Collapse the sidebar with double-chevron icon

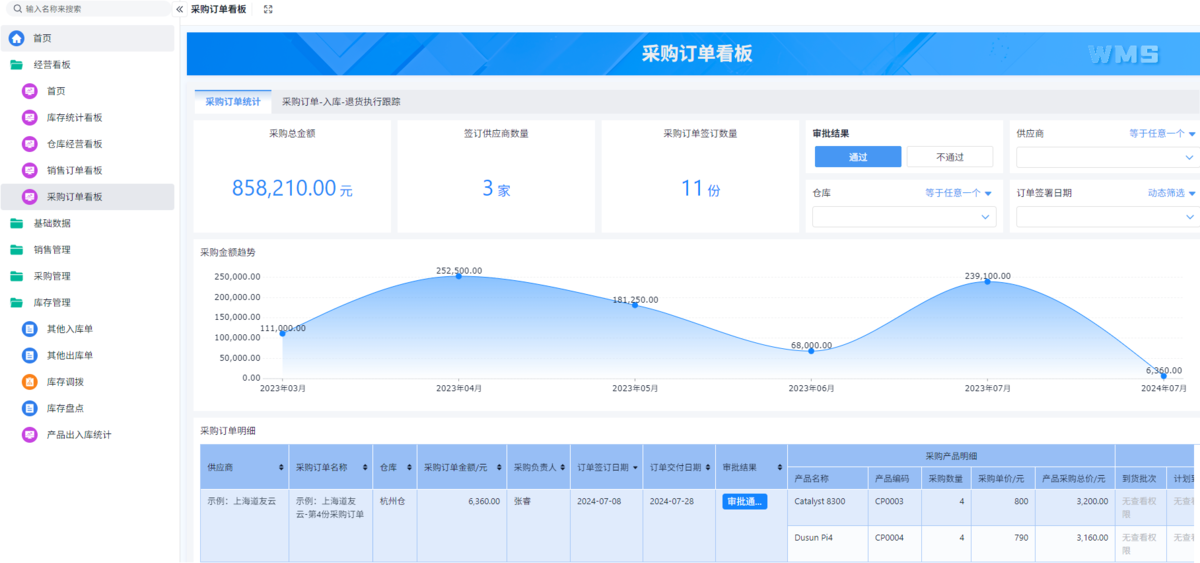click(x=179, y=9)
